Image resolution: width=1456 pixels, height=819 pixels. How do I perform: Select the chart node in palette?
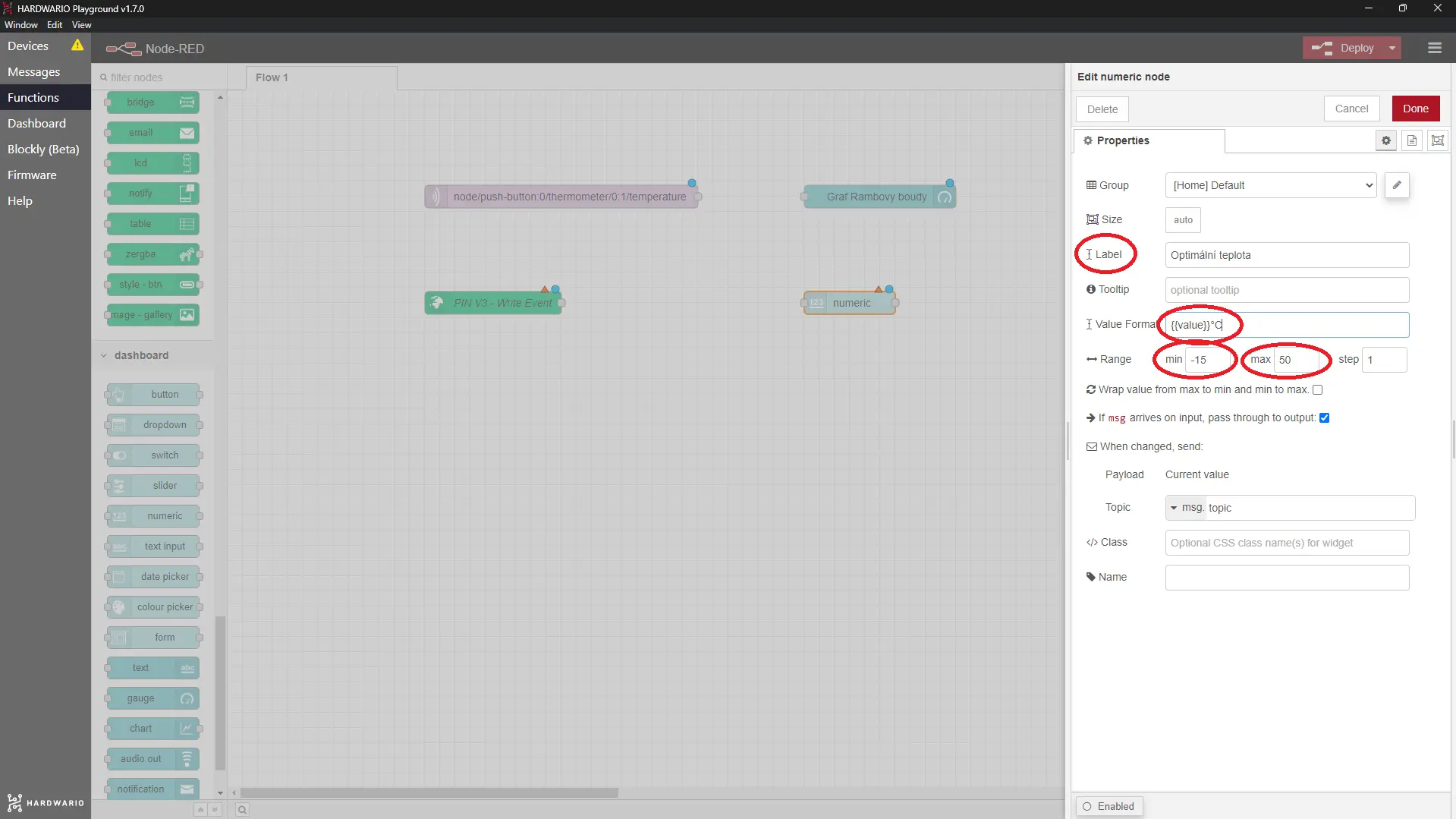tap(153, 729)
